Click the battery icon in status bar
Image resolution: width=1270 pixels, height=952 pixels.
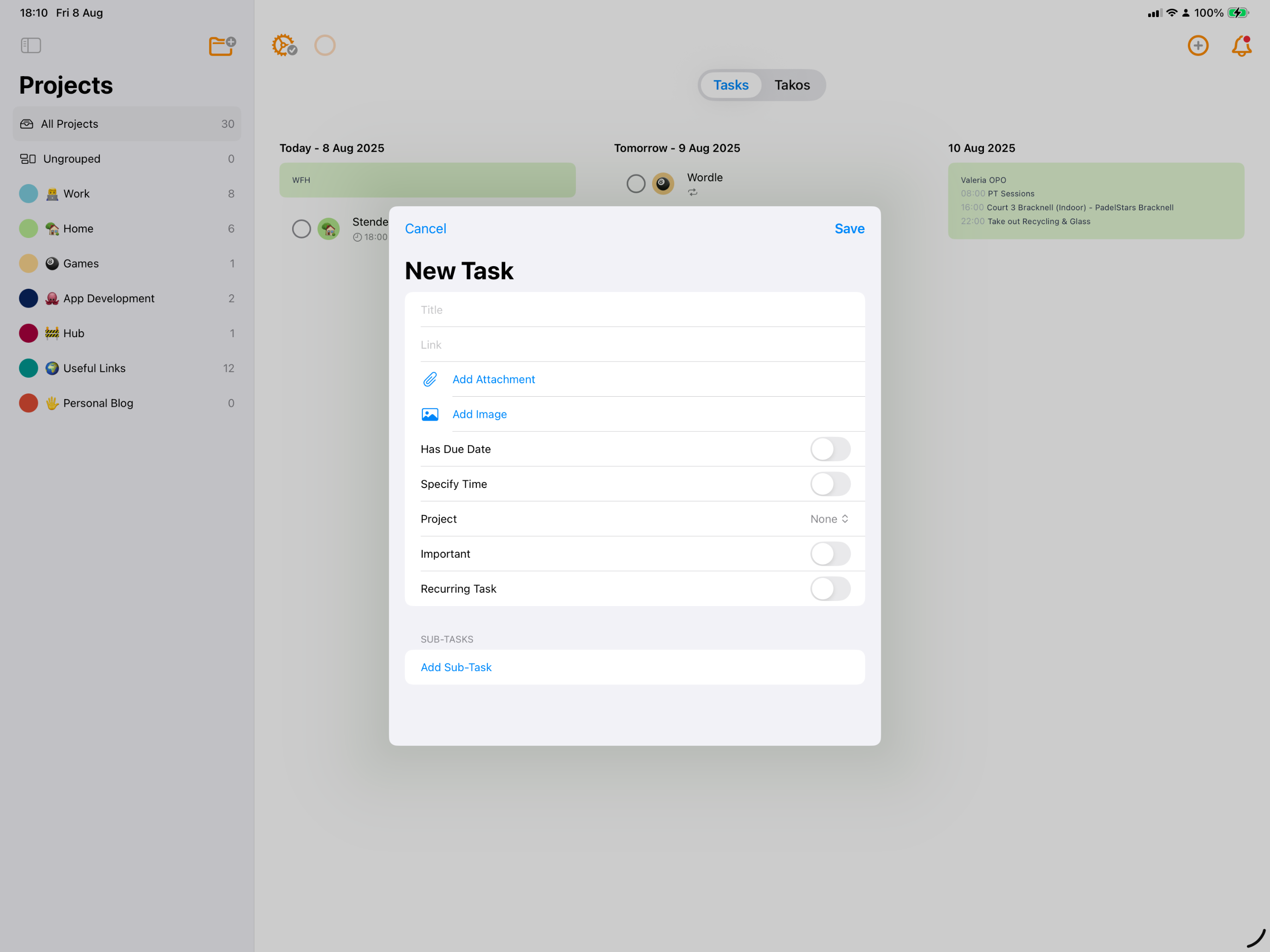pyautogui.click(x=1239, y=12)
